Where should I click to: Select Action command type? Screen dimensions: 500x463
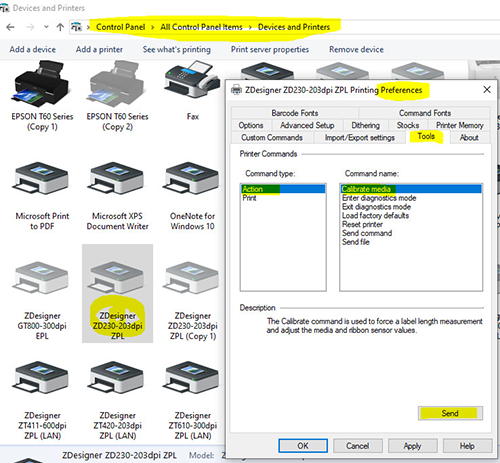pyautogui.click(x=283, y=189)
